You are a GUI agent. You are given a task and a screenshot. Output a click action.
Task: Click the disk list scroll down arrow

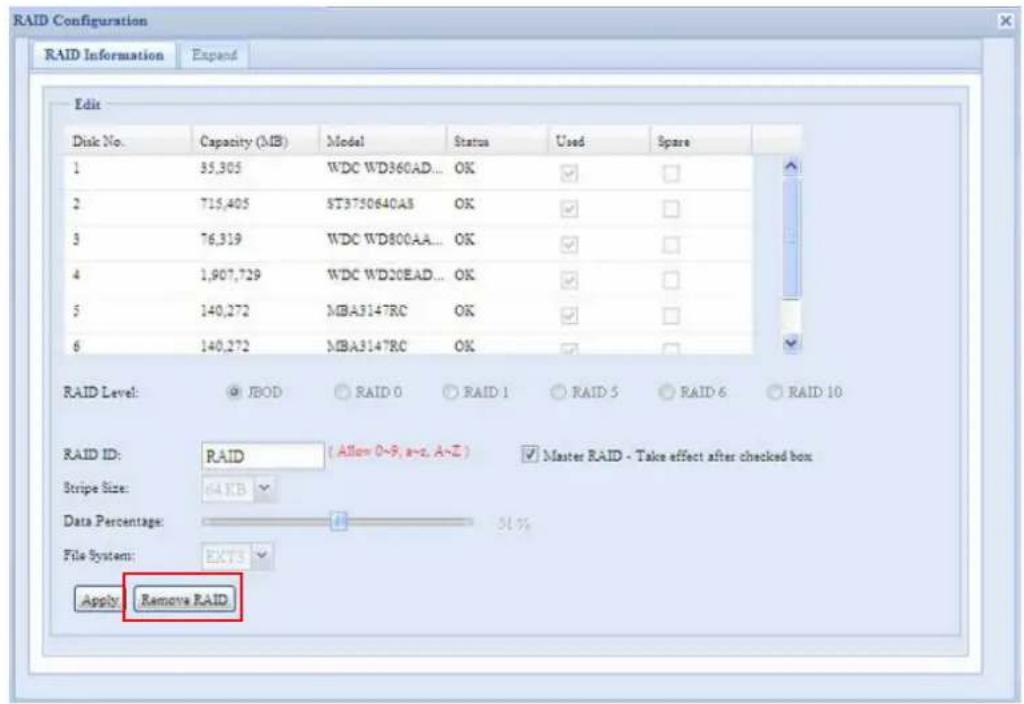[791, 343]
